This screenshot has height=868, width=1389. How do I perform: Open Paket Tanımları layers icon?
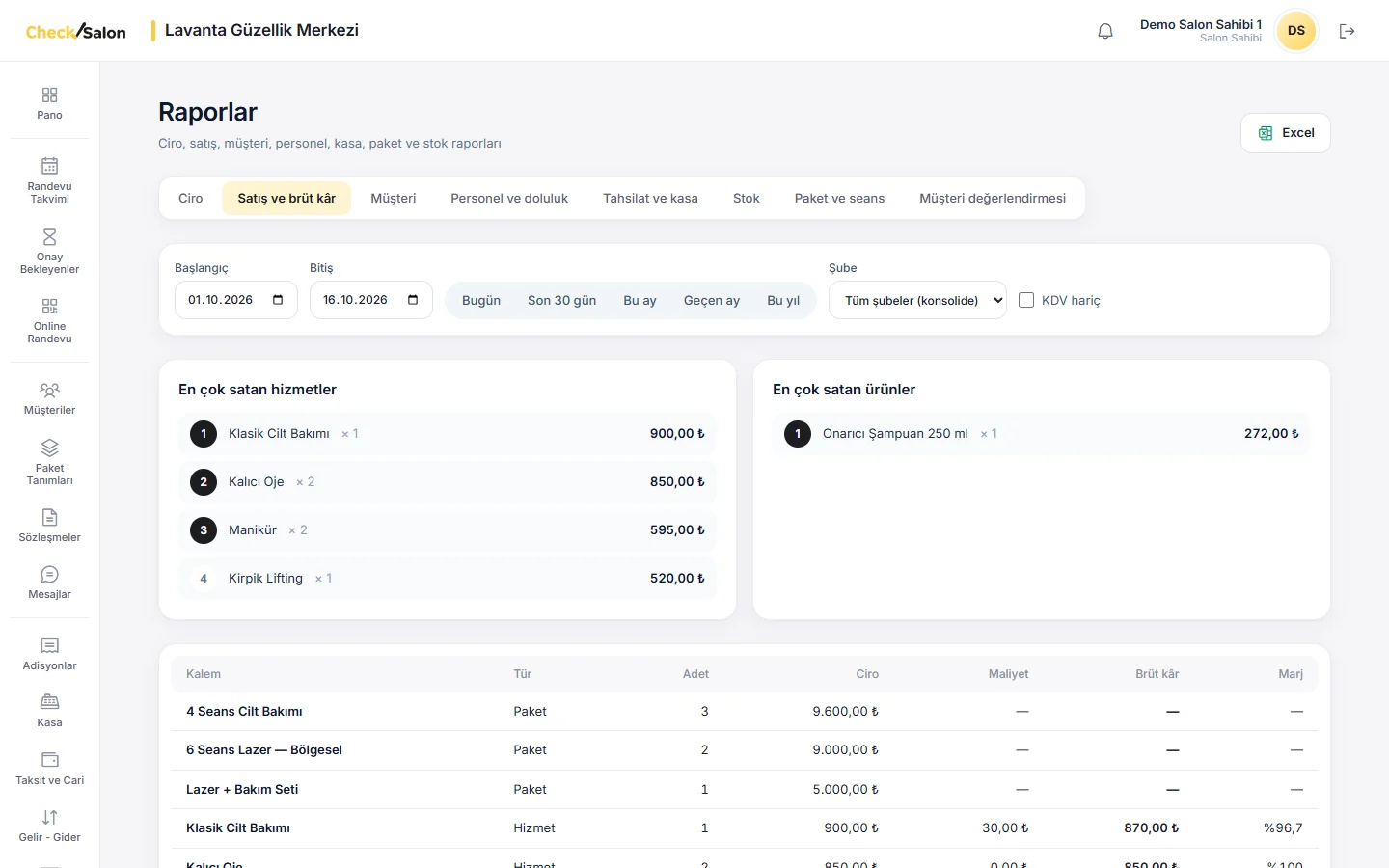pos(49,448)
